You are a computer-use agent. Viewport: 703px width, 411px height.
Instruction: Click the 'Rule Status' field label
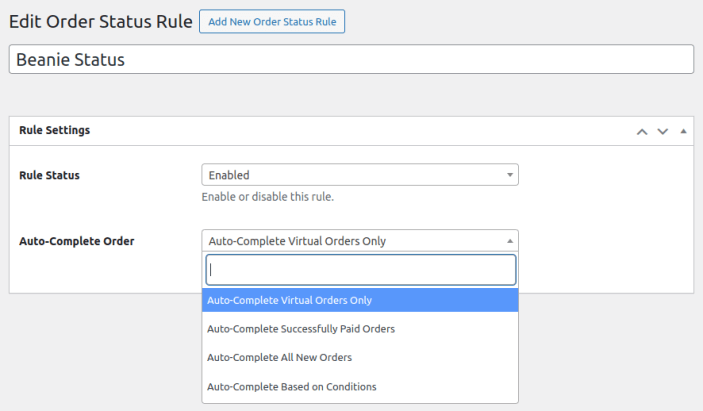(50, 175)
